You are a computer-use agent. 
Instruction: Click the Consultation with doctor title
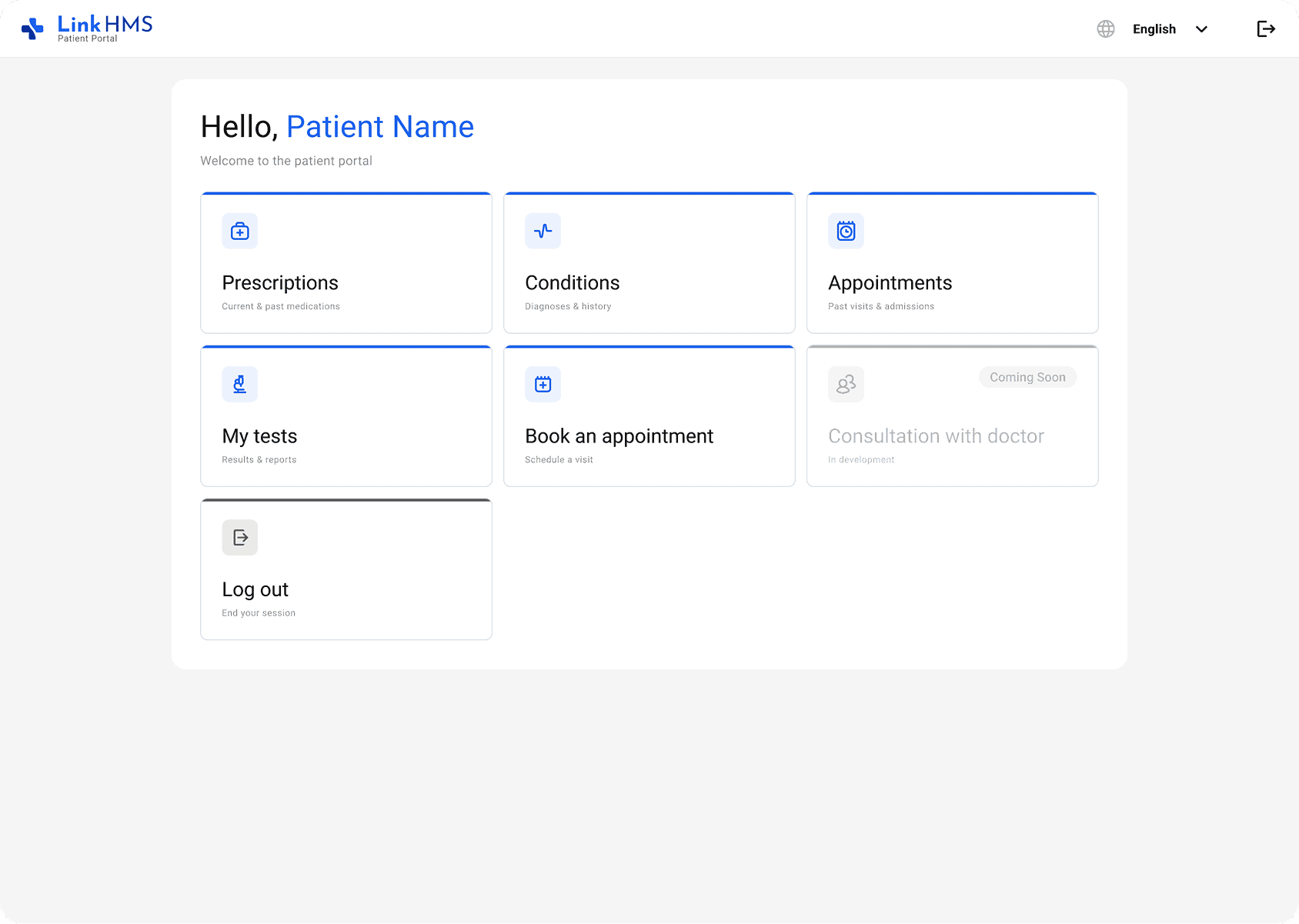937,436
